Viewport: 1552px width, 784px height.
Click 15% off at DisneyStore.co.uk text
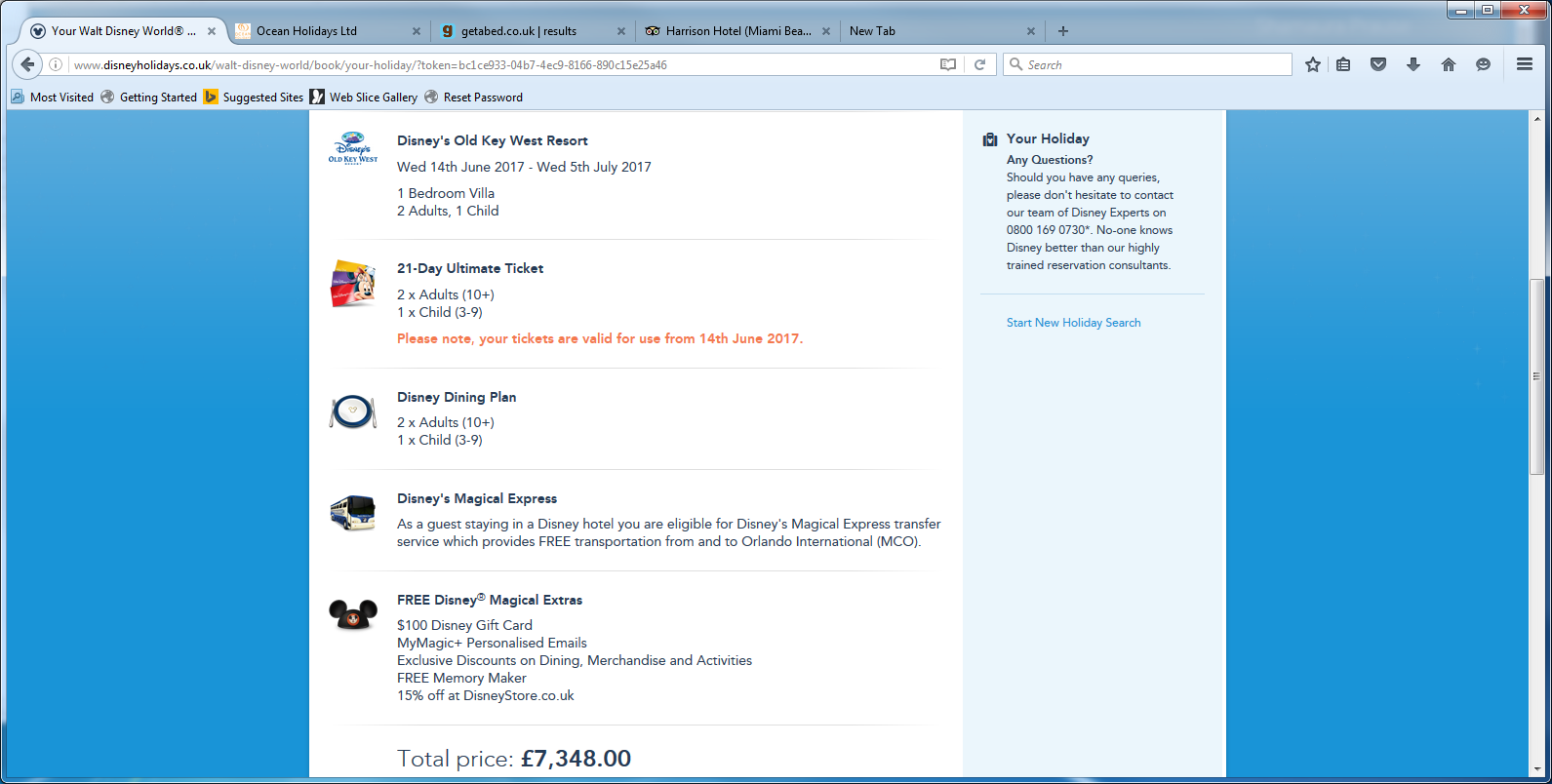486,695
